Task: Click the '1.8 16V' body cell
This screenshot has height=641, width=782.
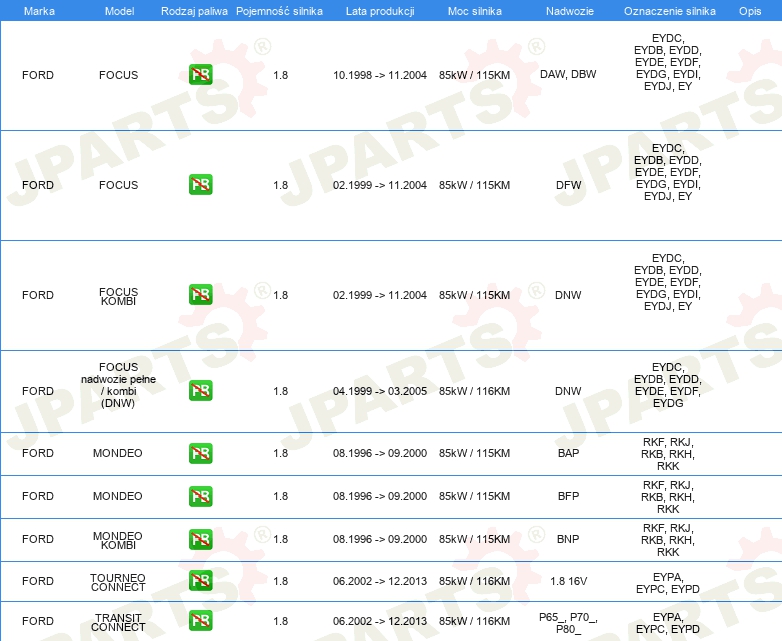Action: (569, 581)
